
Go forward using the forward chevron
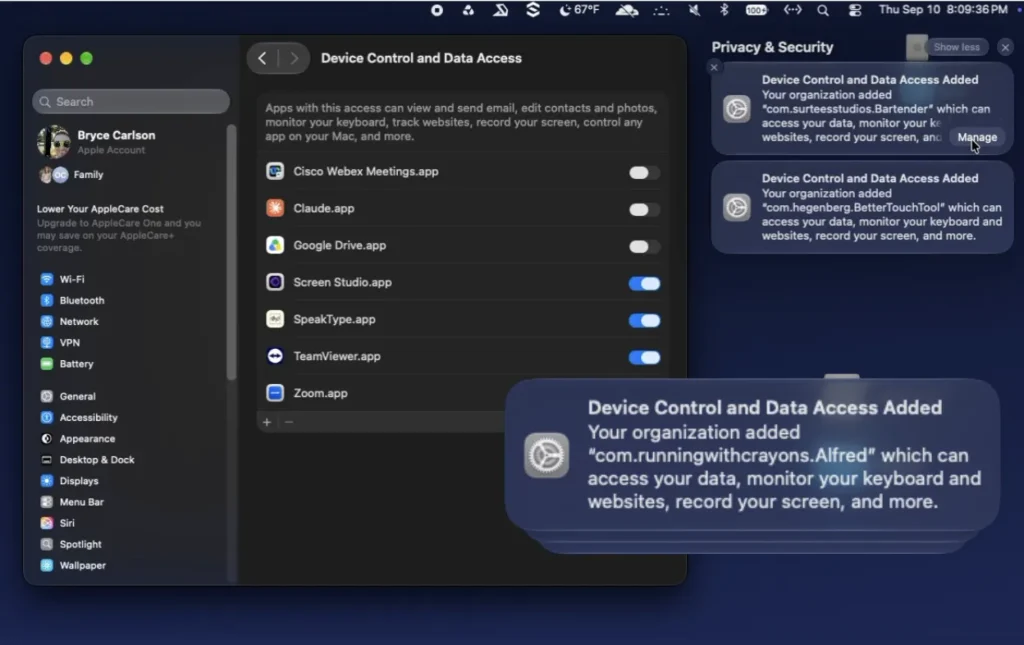point(293,58)
